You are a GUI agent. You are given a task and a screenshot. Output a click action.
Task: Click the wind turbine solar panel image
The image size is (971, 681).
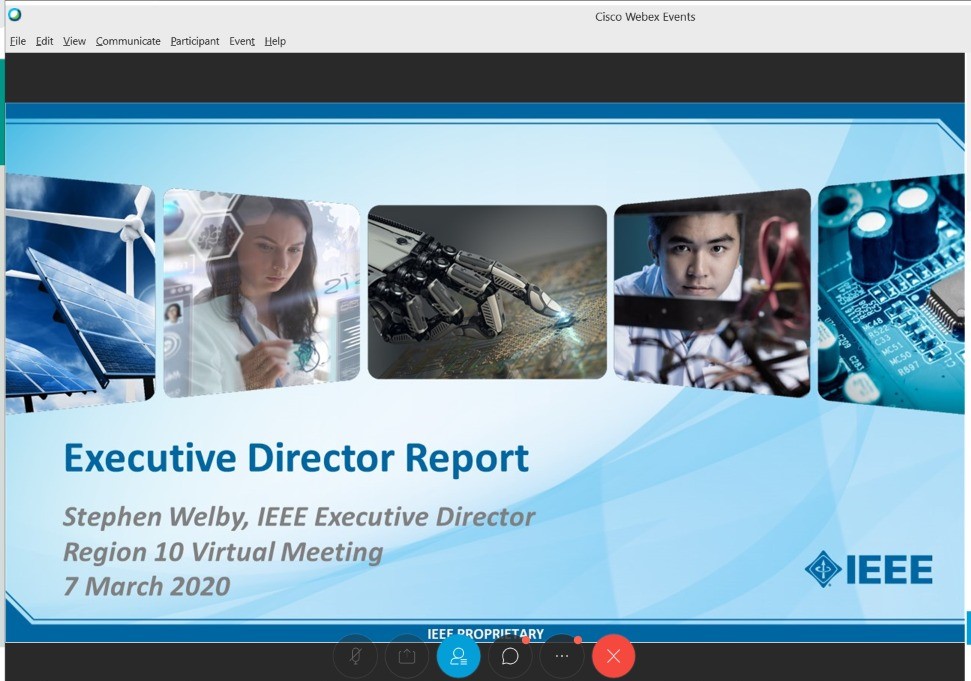click(79, 293)
